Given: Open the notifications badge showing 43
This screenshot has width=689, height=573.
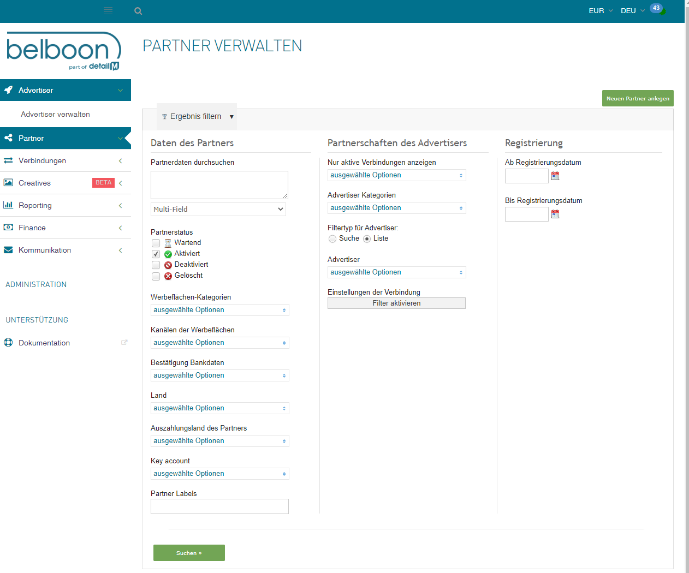Looking at the screenshot, I should pyautogui.click(x=656, y=8).
